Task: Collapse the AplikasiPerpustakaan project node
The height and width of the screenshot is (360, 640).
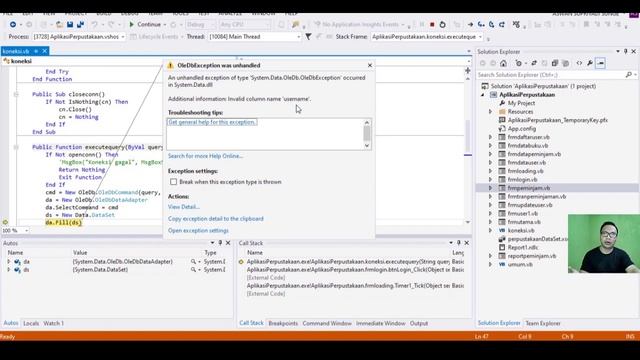Action: (x=483, y=95)
